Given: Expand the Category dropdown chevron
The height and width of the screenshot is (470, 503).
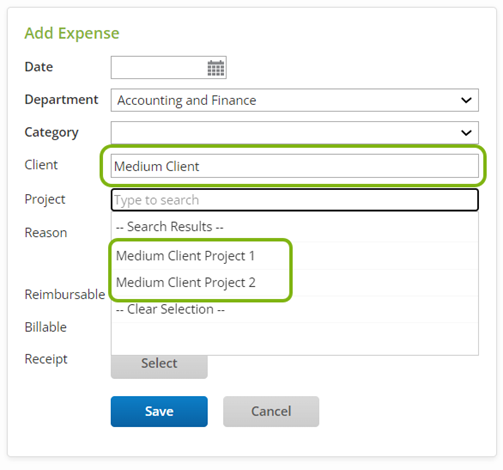Looking at the screenshot, I should coord(466,133).
